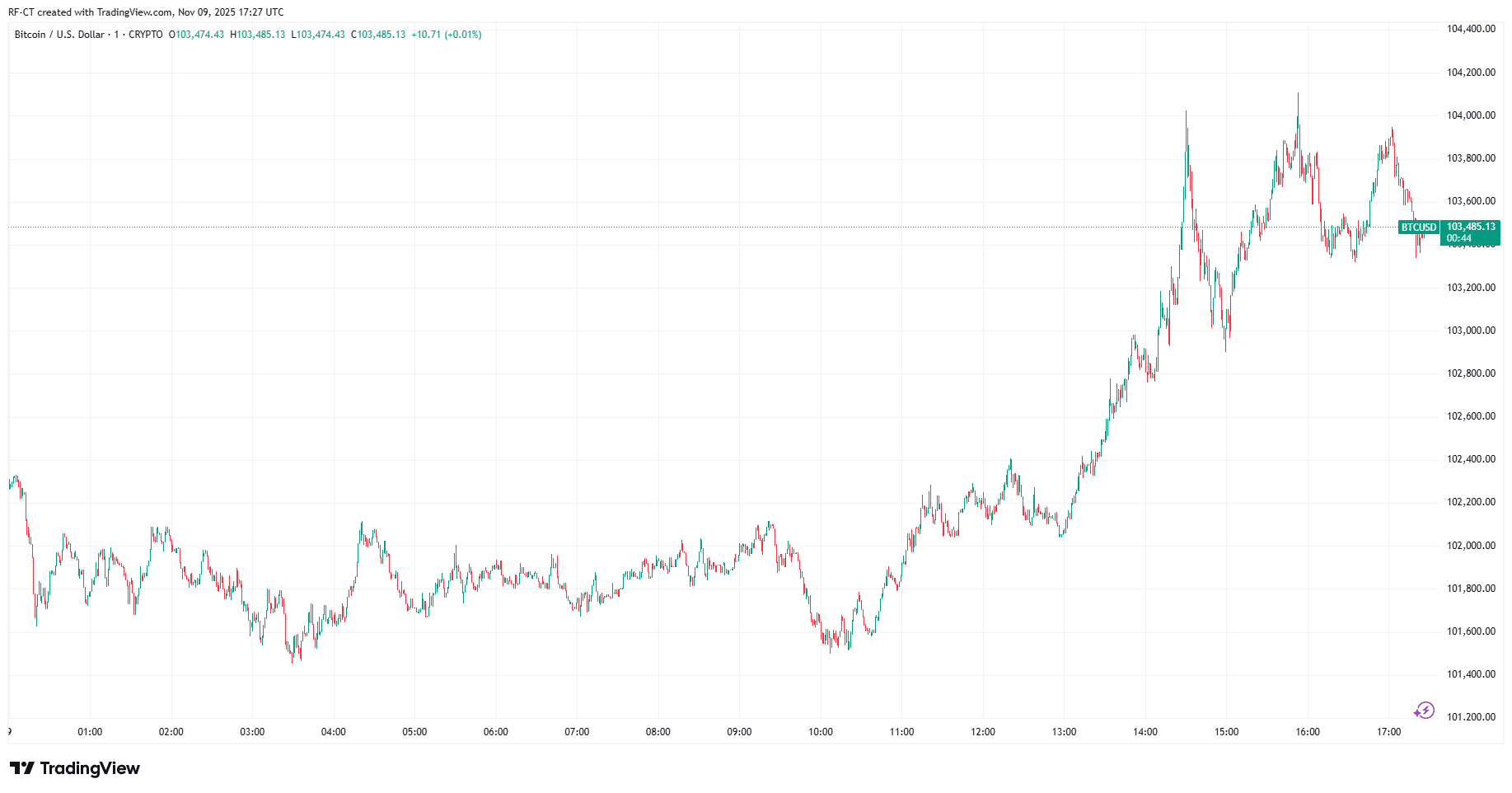Click the 01:00 label on the time axis
The width and height of the screenshot is (1512, 793).
89,731
